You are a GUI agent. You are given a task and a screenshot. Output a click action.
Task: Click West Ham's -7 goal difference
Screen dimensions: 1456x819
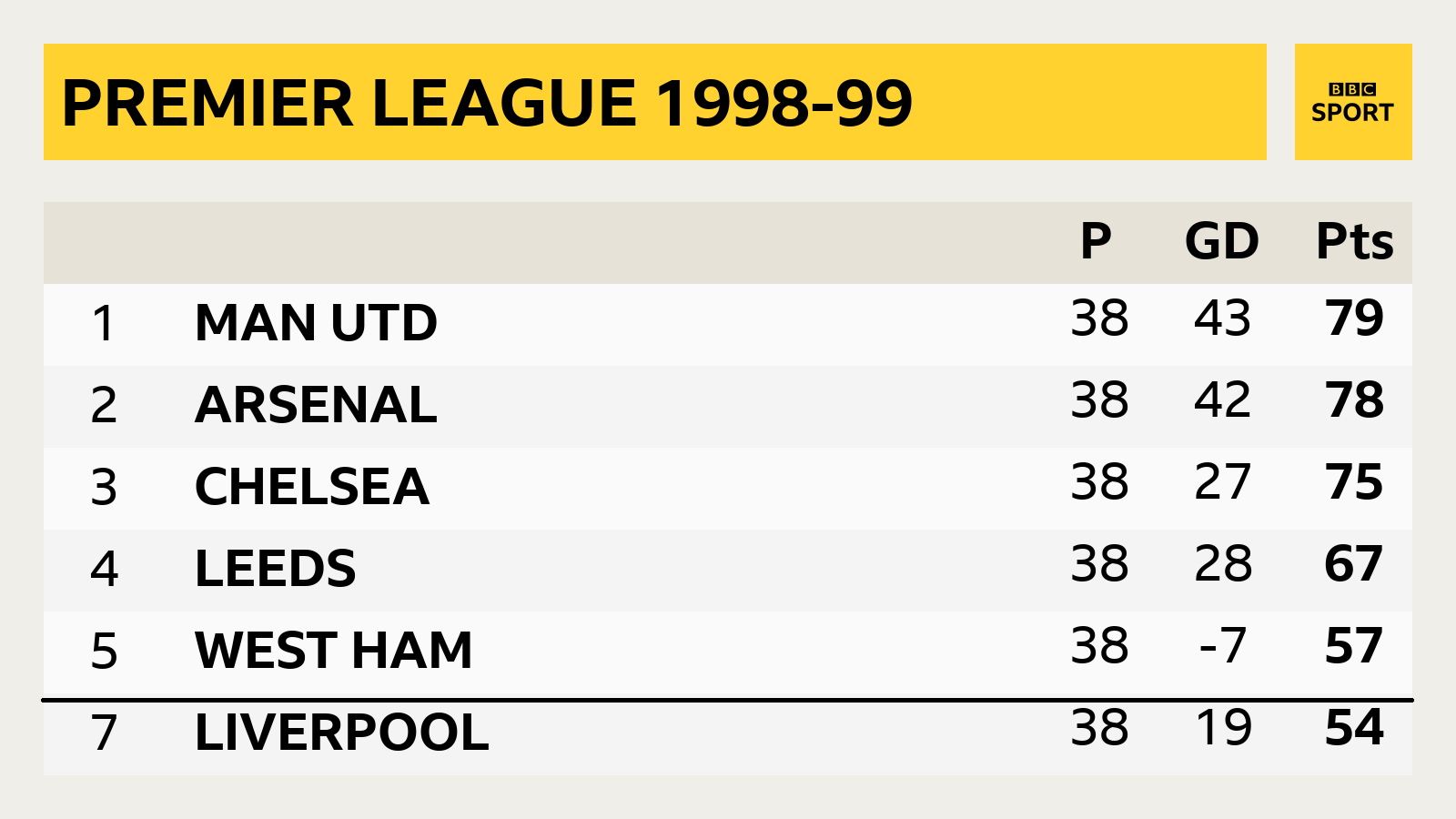tap(1222, 646)
